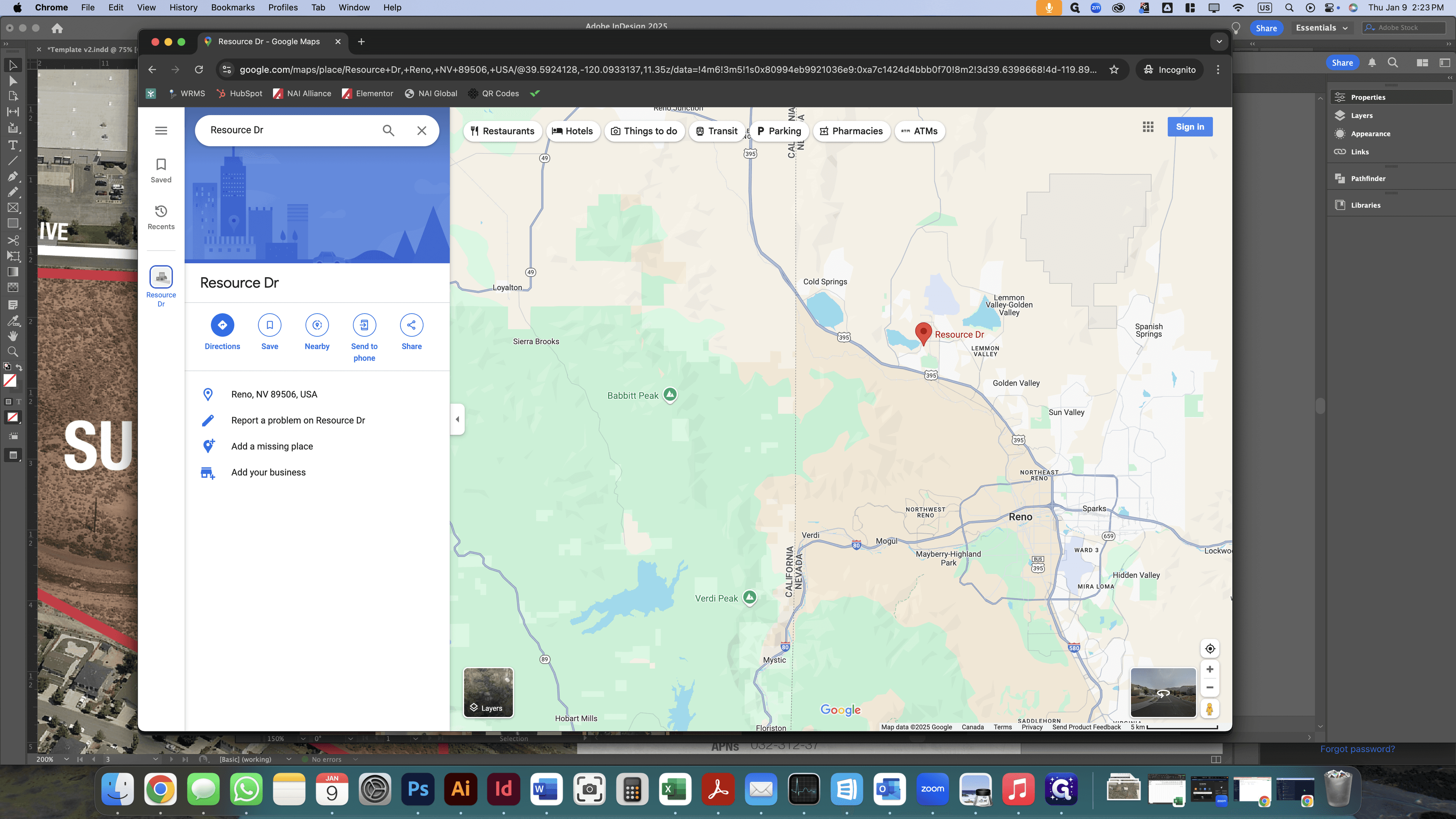Screen dimensions: 1456x819
Task: Click the show your location icon
Action: (x=1210, y=648)
